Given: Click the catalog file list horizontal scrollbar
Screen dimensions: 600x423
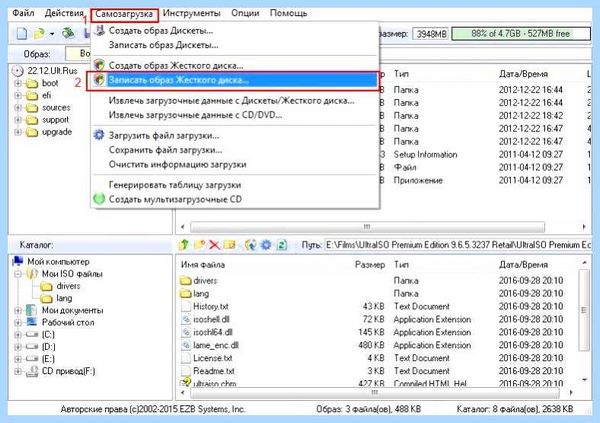Looking at the screenshot, I should coord(377,392).
